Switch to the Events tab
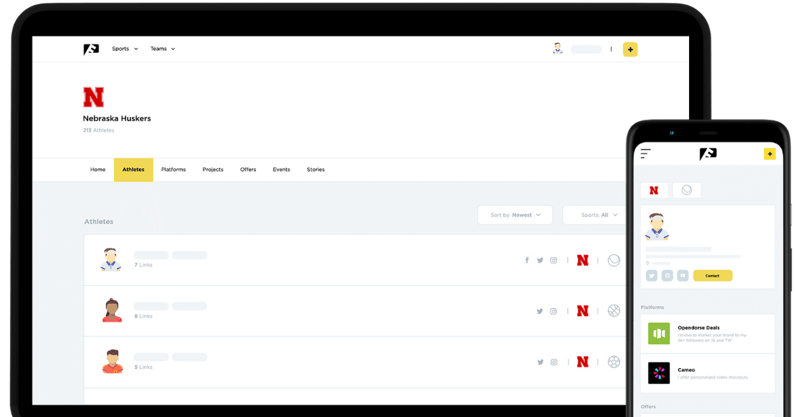Screen dimensions: 795x417 coord(281,169)
